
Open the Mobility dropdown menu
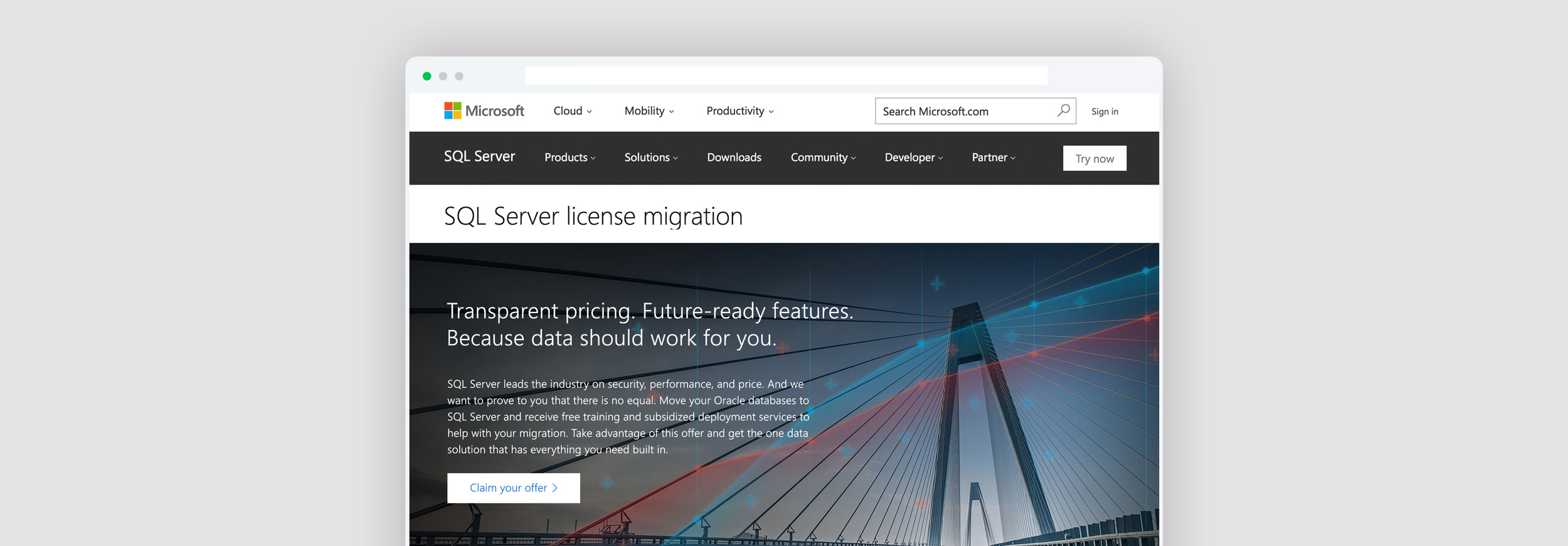[649, 111]
